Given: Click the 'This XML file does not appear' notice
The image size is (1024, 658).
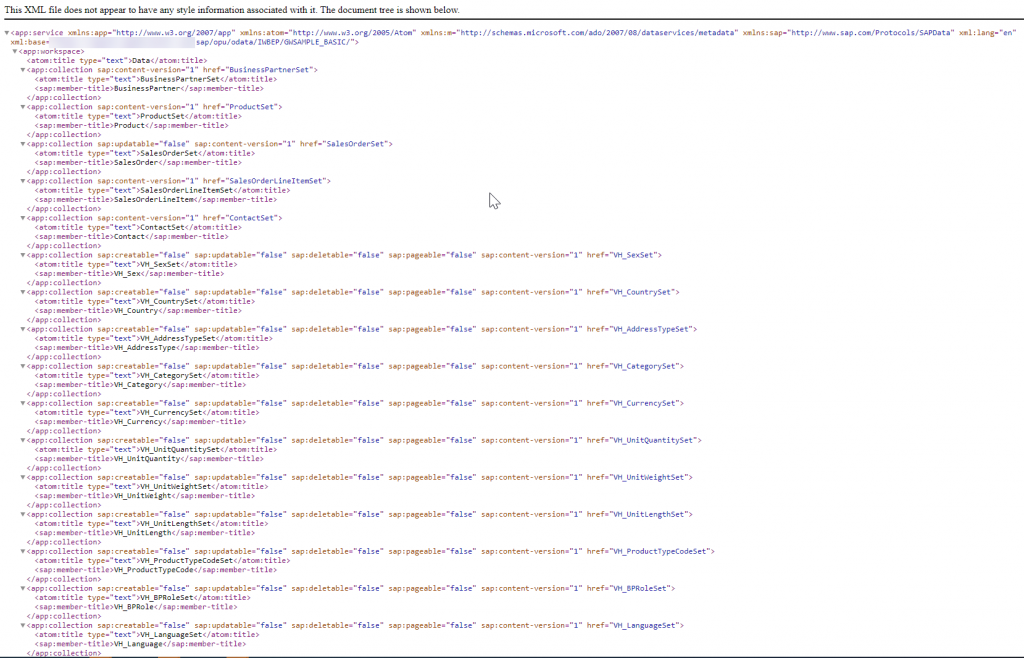Looking at the screenshot, I should [232, 10].
